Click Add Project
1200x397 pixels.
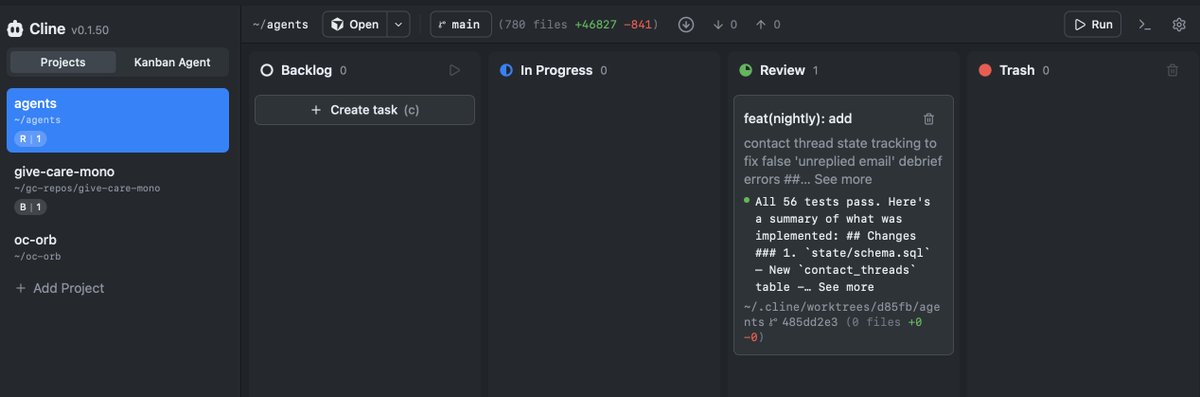(x=60, y=288)
